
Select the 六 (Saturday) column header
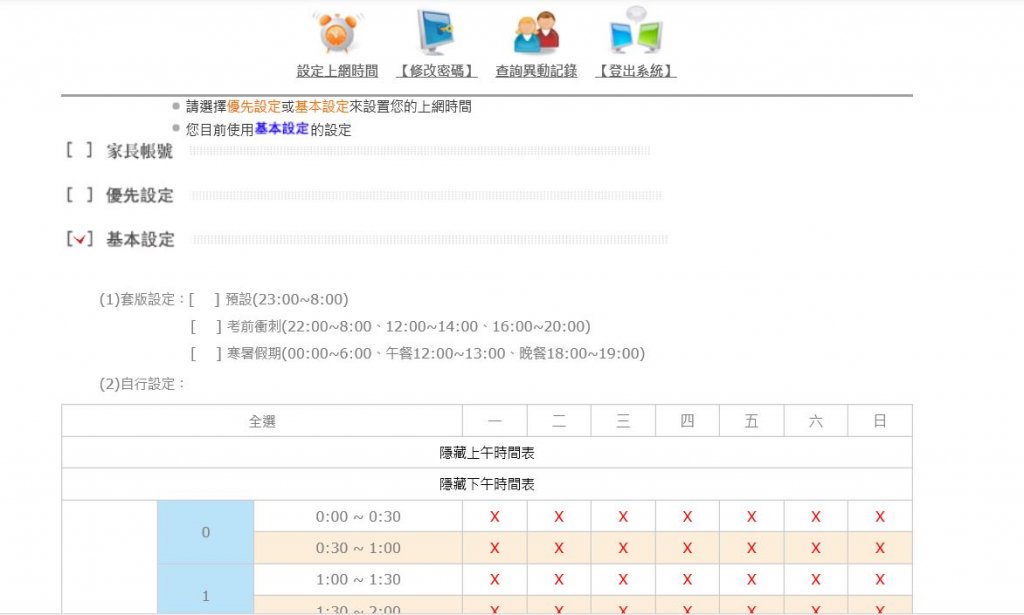[816, 421]
